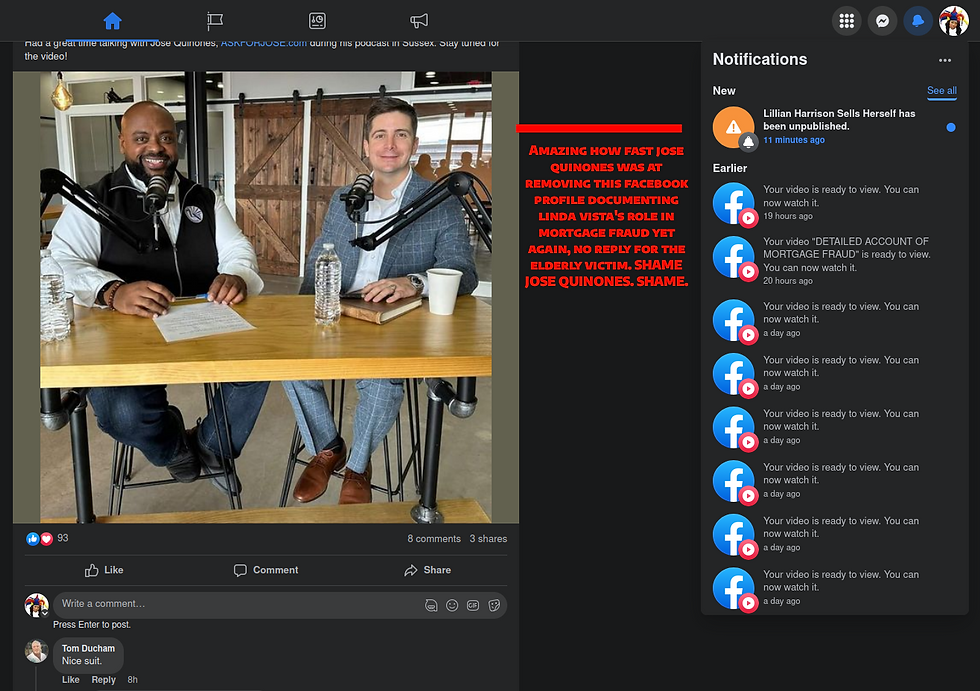Switch commenting identity via avatar arrow
Image resolution: width=980 pixels, height=691 pixels.
point(44,613)
